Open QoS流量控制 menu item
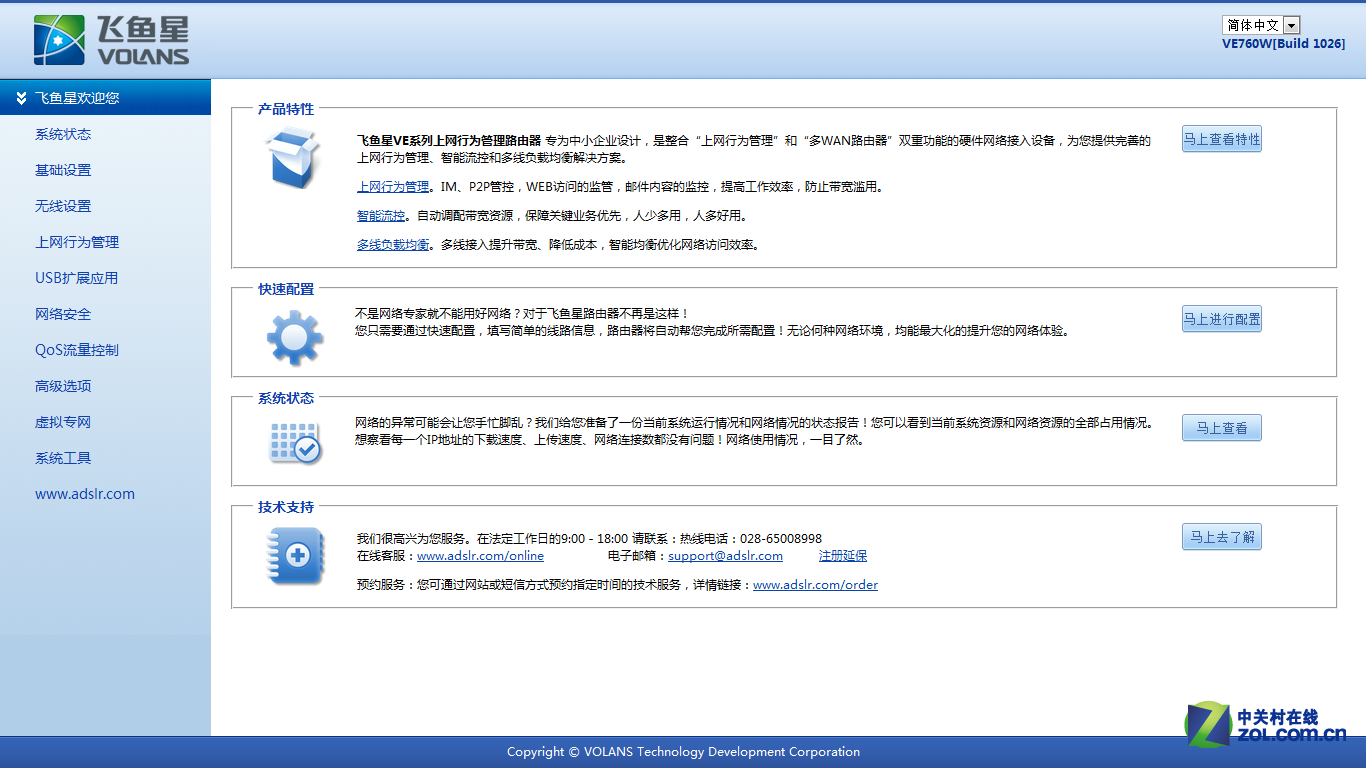The height and width of the screenshot is (768, 1366). point(77,350)
